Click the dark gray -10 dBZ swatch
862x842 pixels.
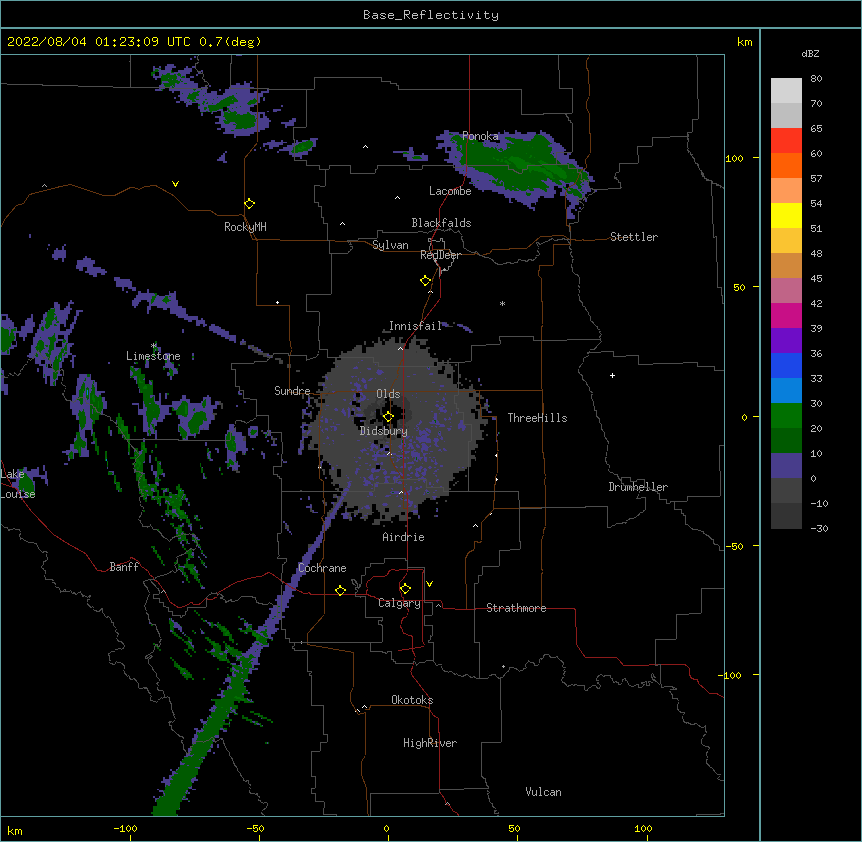(786, 516)
